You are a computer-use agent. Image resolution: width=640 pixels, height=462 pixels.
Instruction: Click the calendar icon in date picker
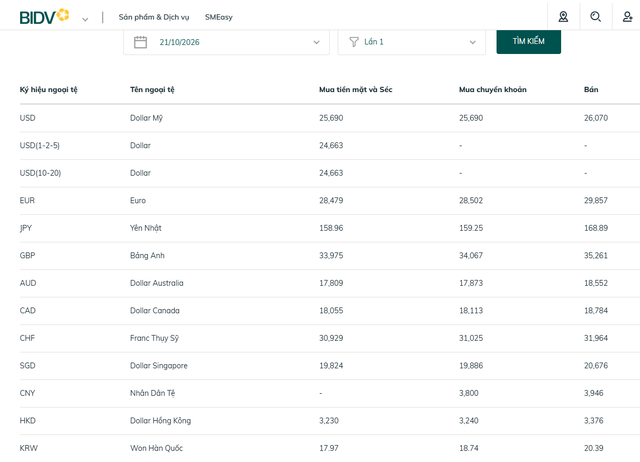[140, 42]
